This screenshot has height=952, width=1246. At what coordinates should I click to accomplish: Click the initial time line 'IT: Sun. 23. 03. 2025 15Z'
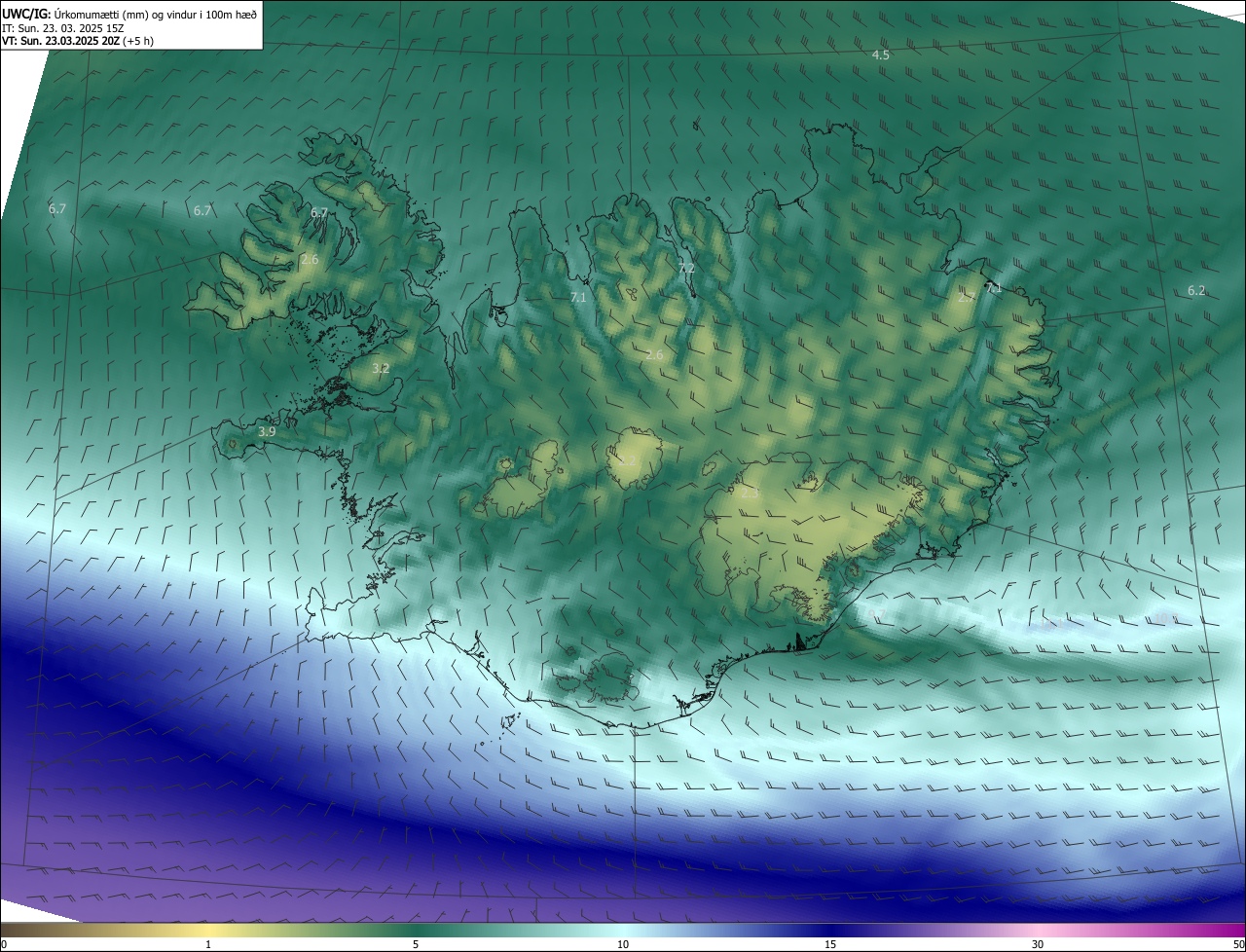point(65,27)
